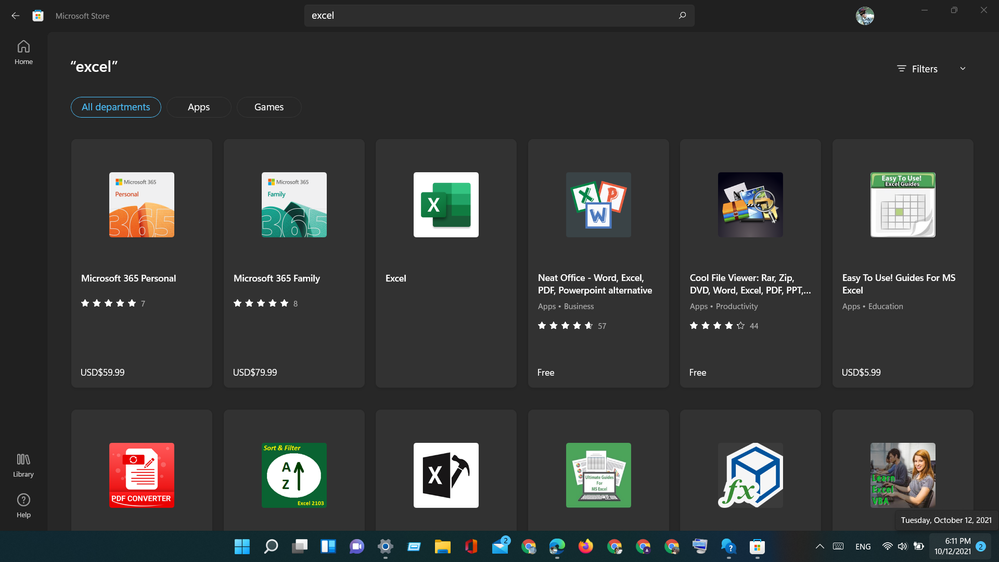Screen dimensions: 999x562
Task: Switch to the Games tab
Action: pos(269,107)
